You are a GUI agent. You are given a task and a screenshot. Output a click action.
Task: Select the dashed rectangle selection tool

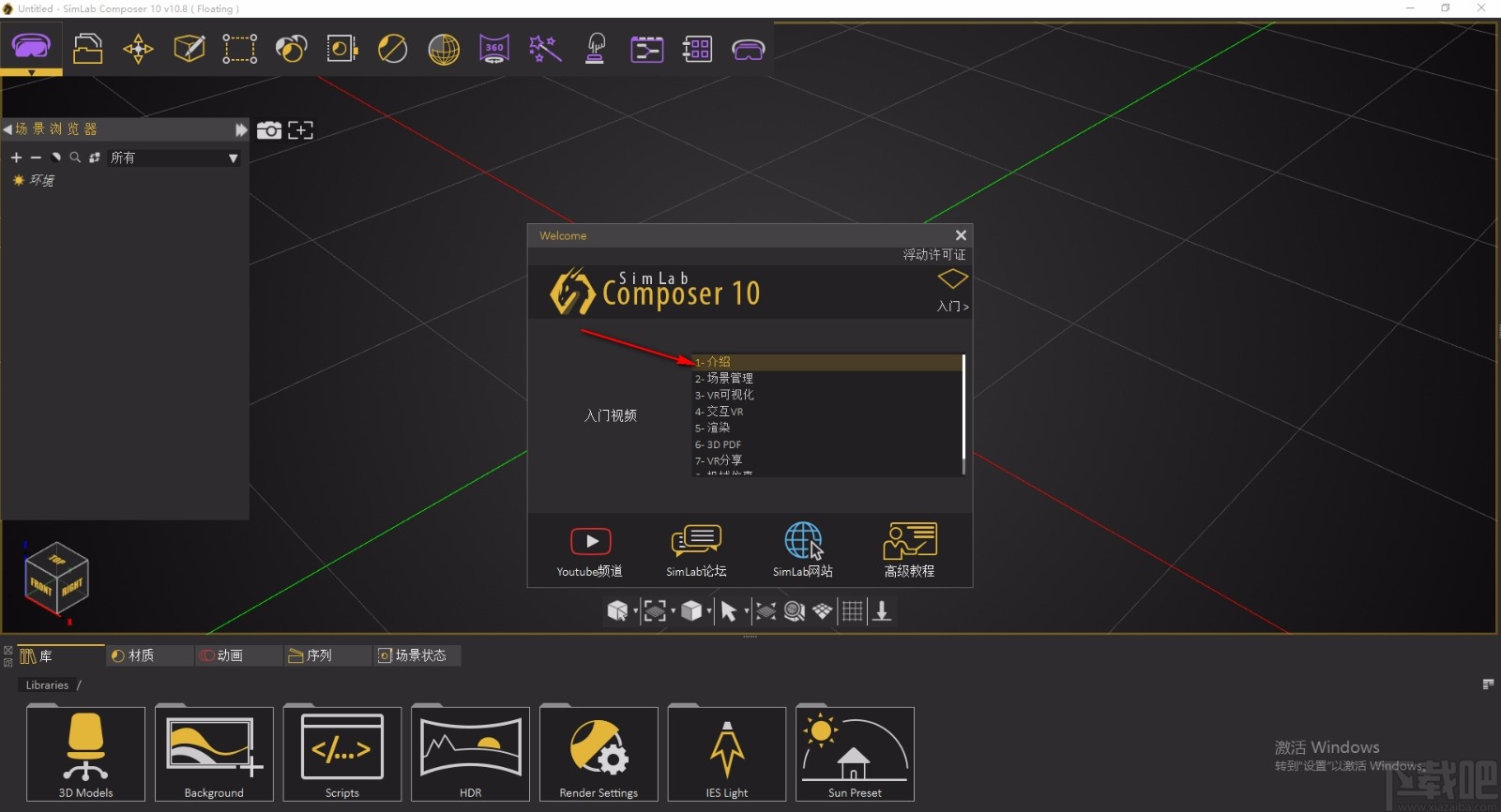239,49
